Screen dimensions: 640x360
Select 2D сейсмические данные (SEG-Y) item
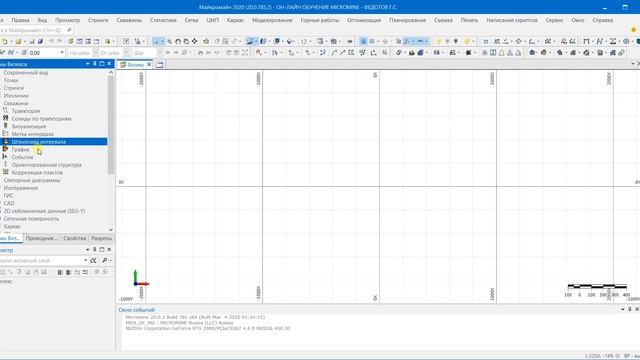pyautogui.click(x=44, y=211)
